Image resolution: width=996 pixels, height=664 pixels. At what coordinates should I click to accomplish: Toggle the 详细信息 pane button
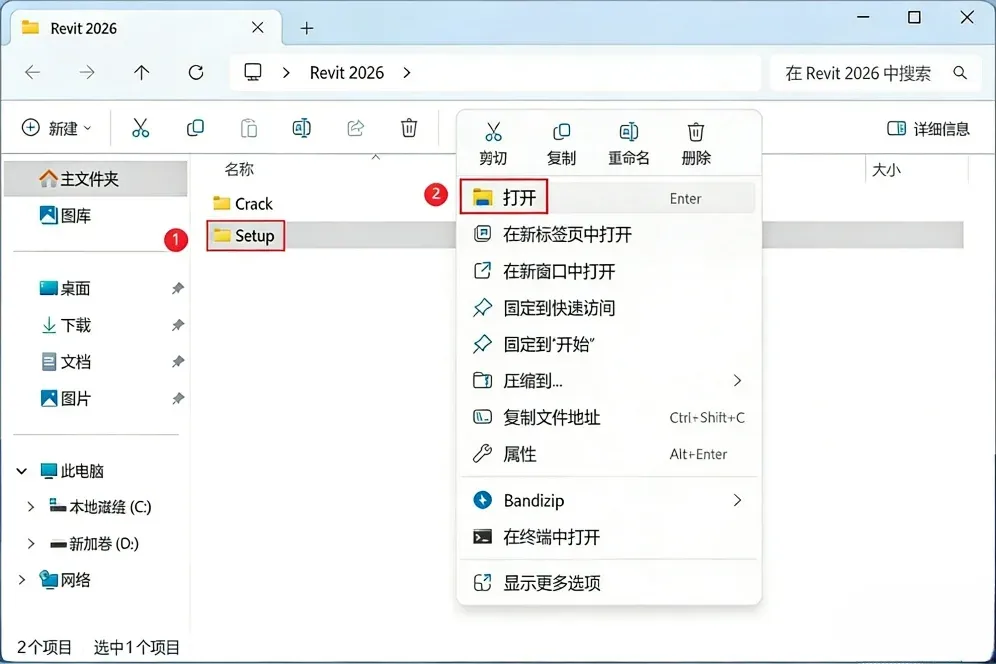tap(928, 129)
